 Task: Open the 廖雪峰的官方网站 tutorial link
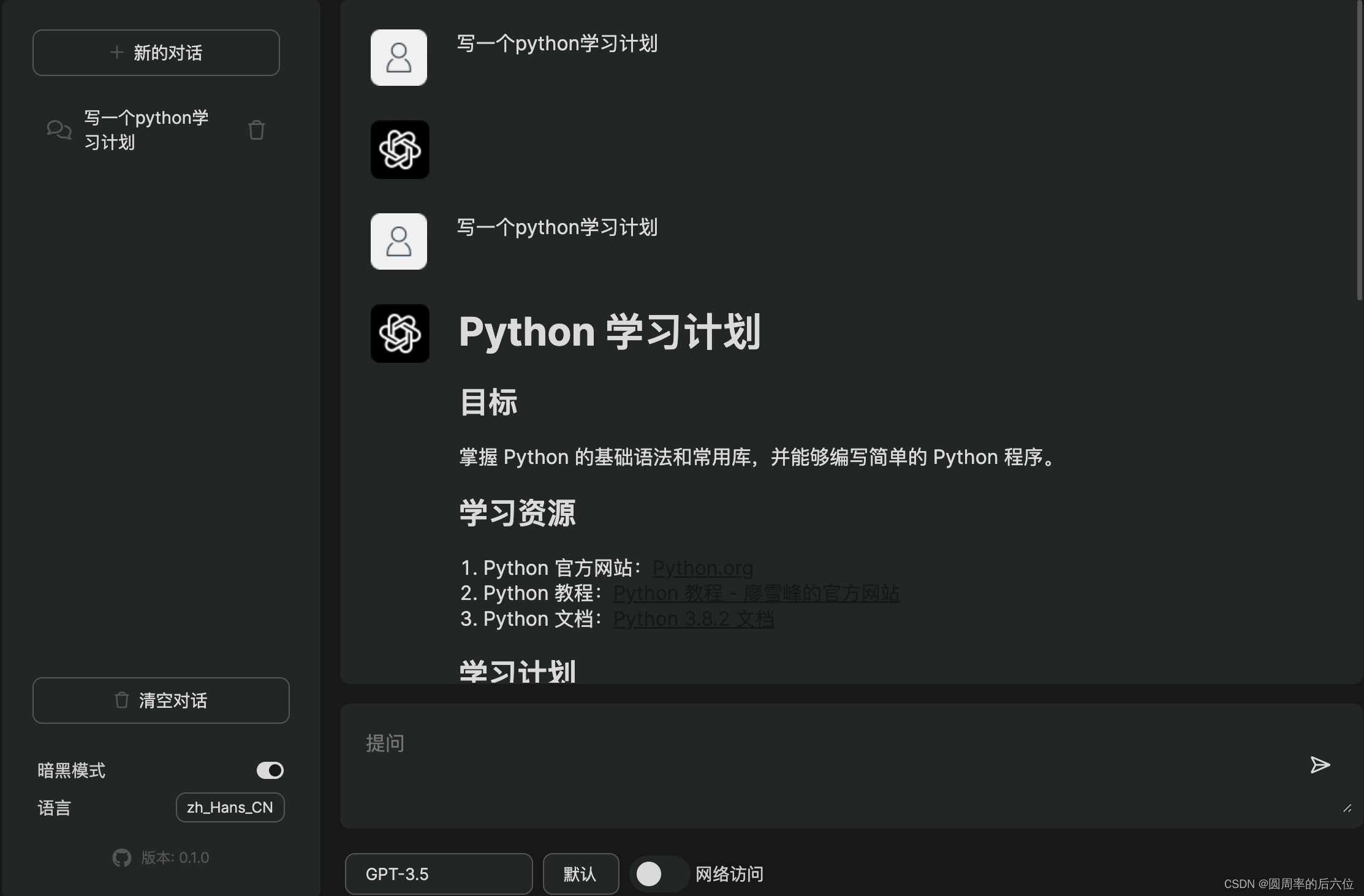757,593
